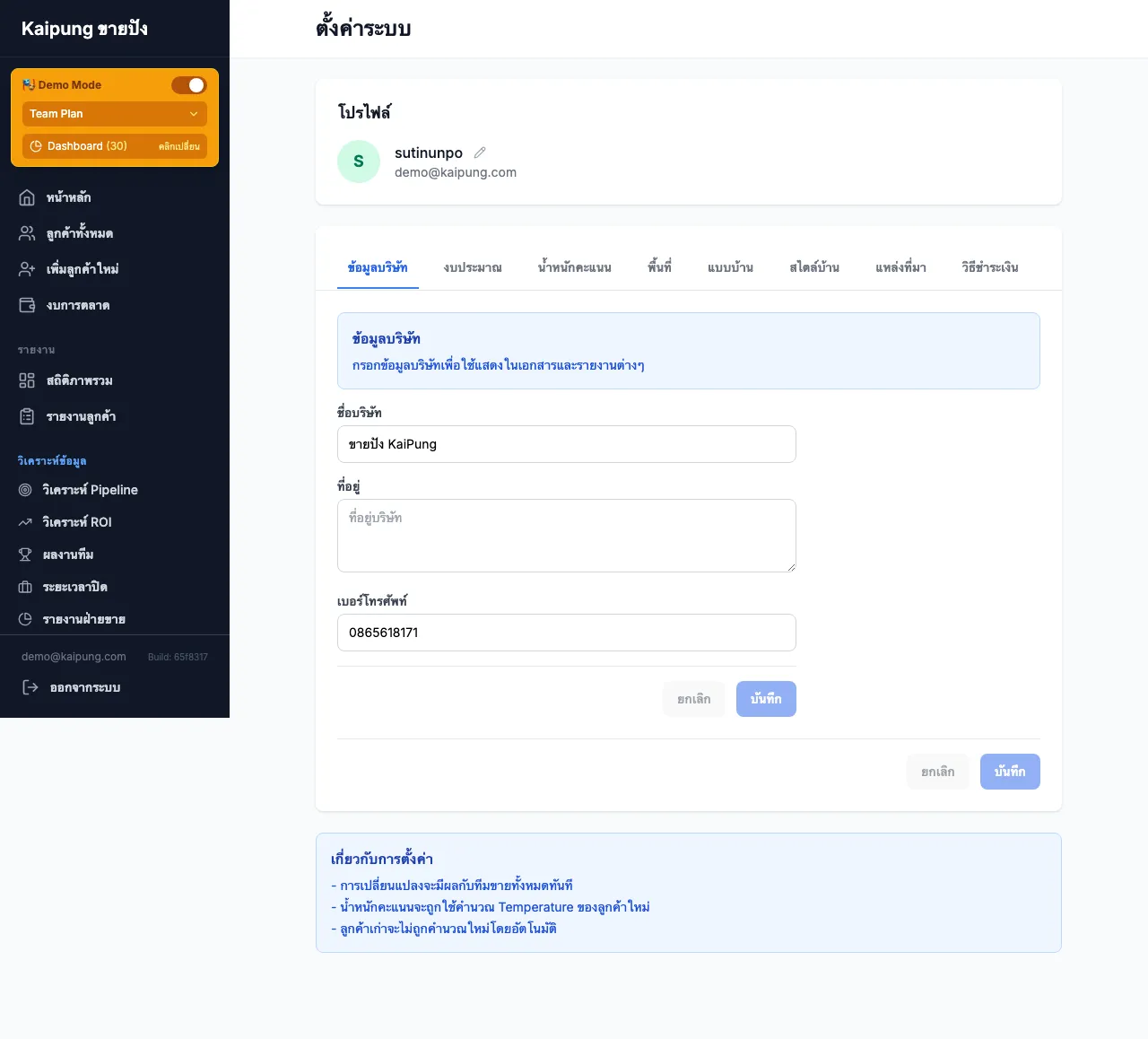Click the logout icon for ออกจากระบบ

[30, 687]
